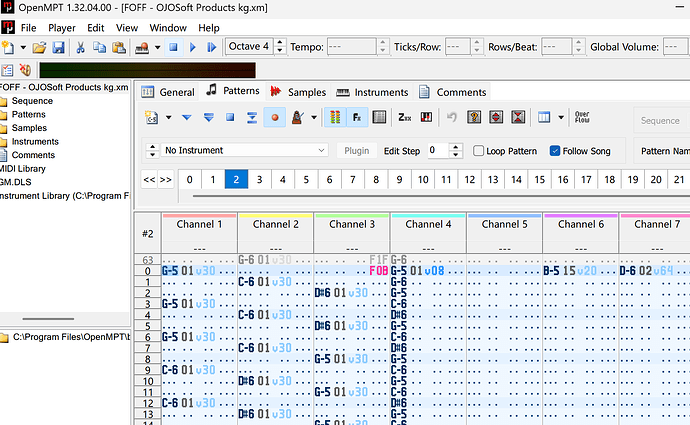690x425 pixels.
Task: Toggle the metronome icon
Action: click(298, 117)
